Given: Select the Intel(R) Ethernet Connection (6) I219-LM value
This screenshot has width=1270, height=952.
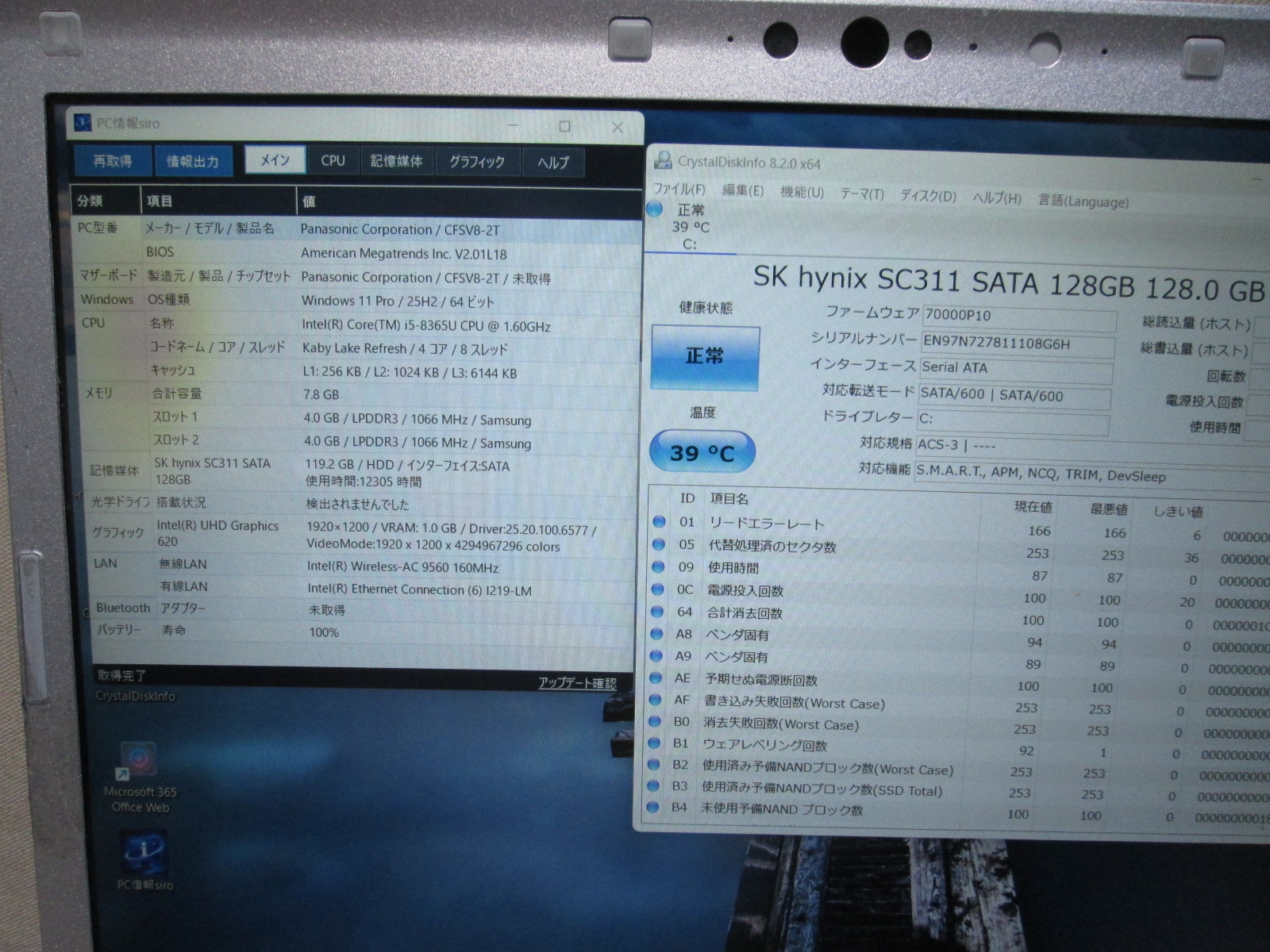Looking at the screenshot, I should 420,590.
